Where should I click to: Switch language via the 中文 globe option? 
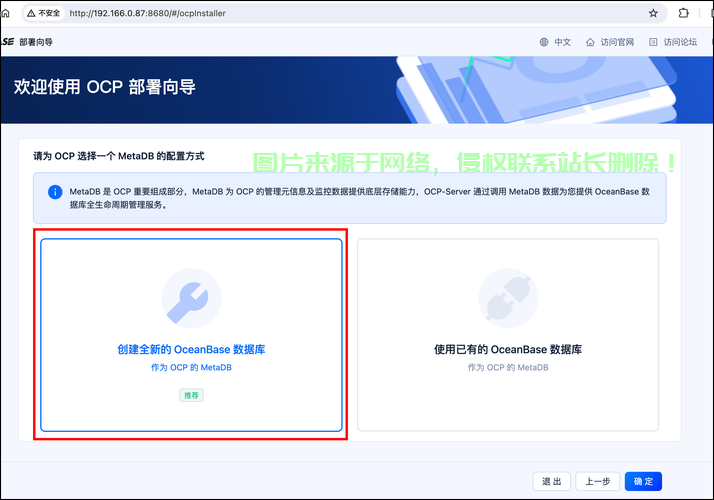pyautogui.click(x=555, y=42)
